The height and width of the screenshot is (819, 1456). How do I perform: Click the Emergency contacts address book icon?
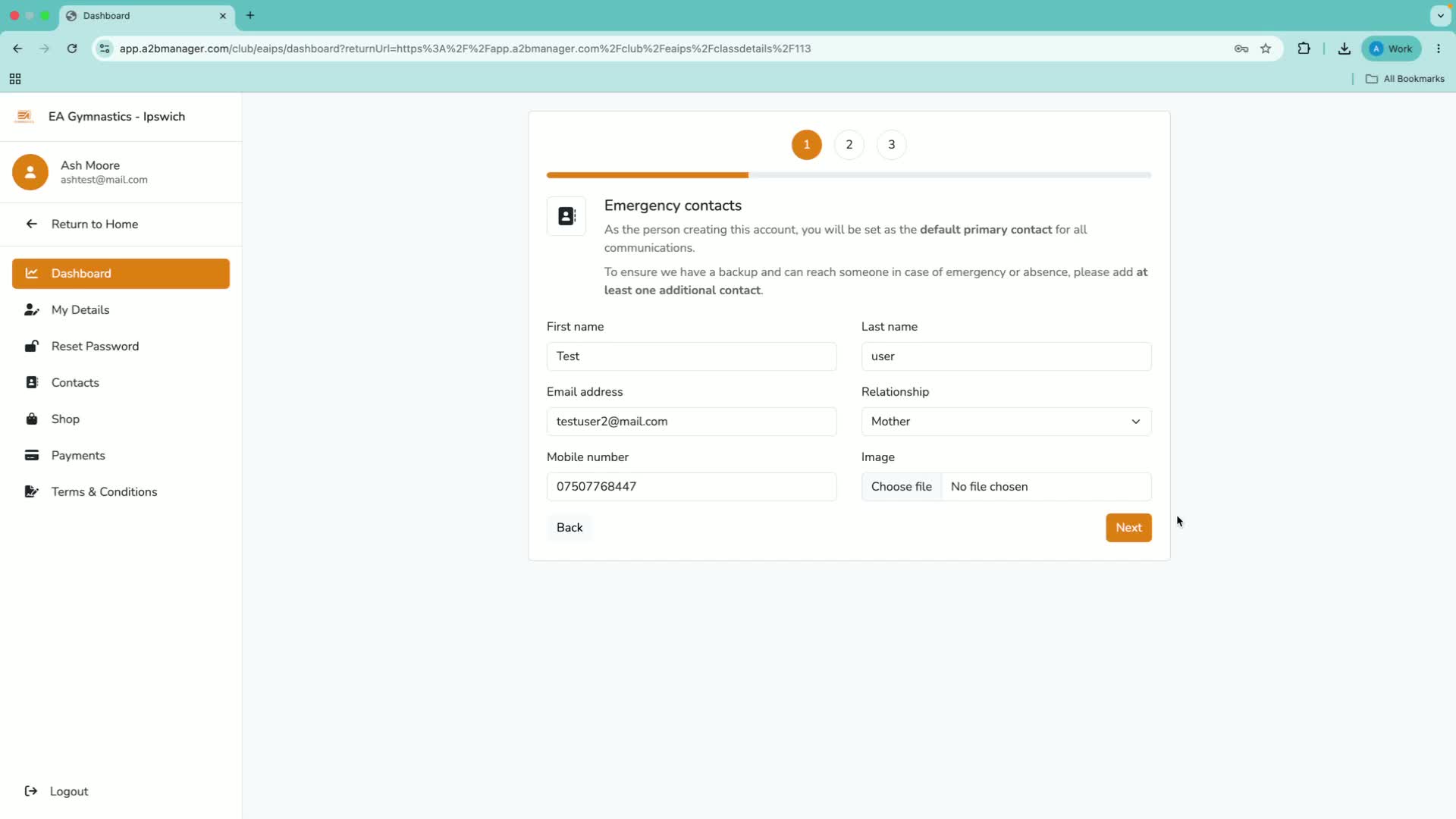pos(566,216)
